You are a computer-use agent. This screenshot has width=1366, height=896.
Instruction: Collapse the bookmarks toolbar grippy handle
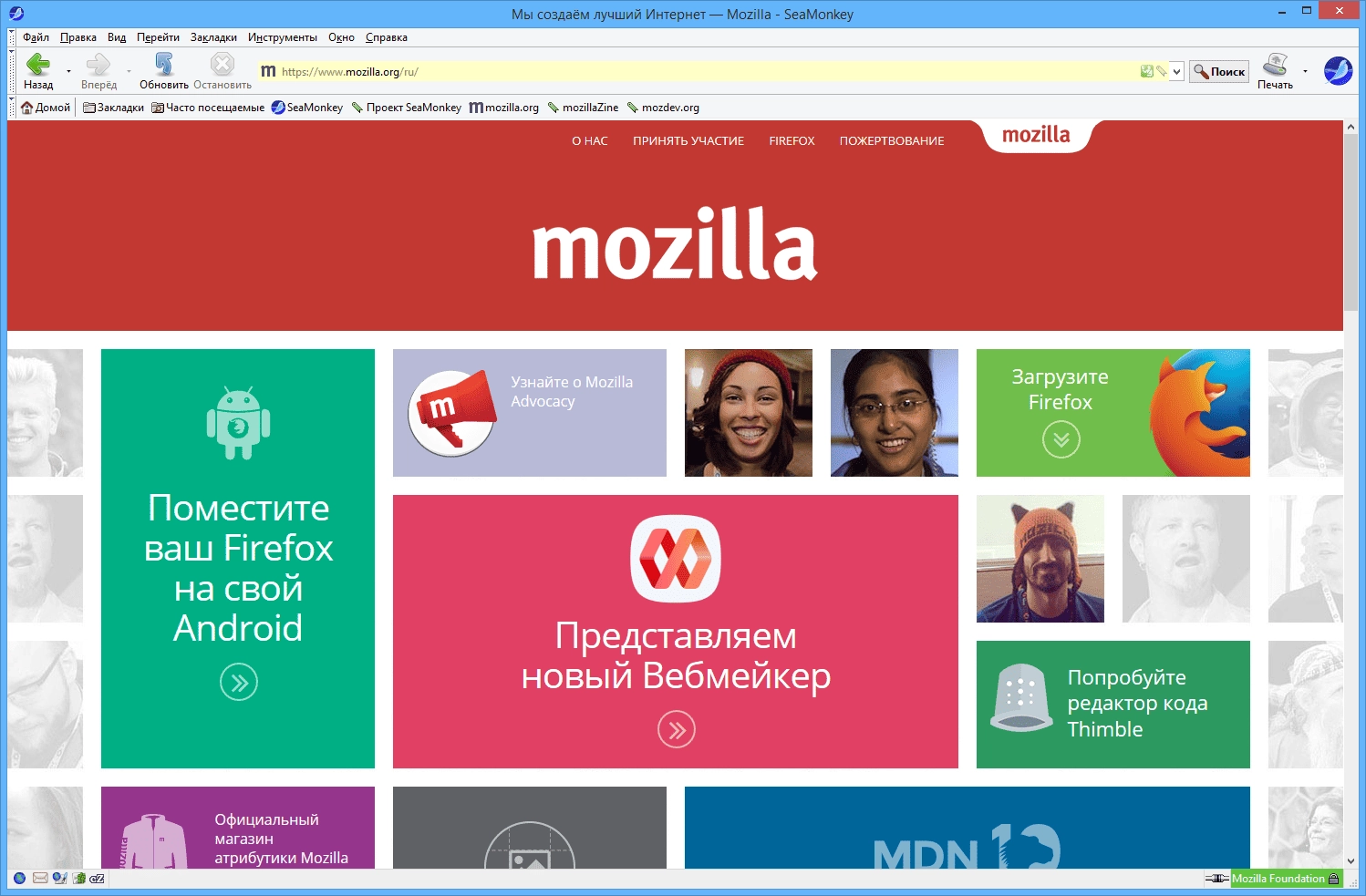12,108
